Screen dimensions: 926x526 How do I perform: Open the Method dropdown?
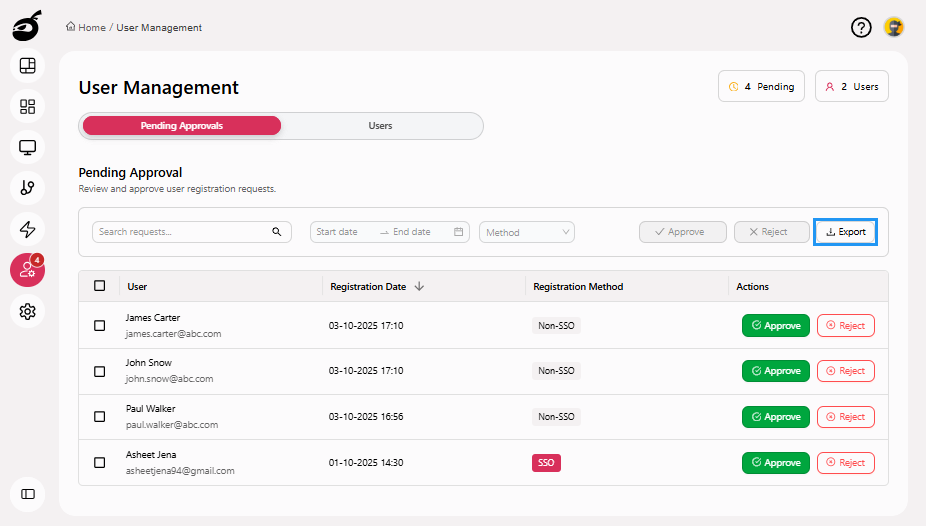(527, 232)
